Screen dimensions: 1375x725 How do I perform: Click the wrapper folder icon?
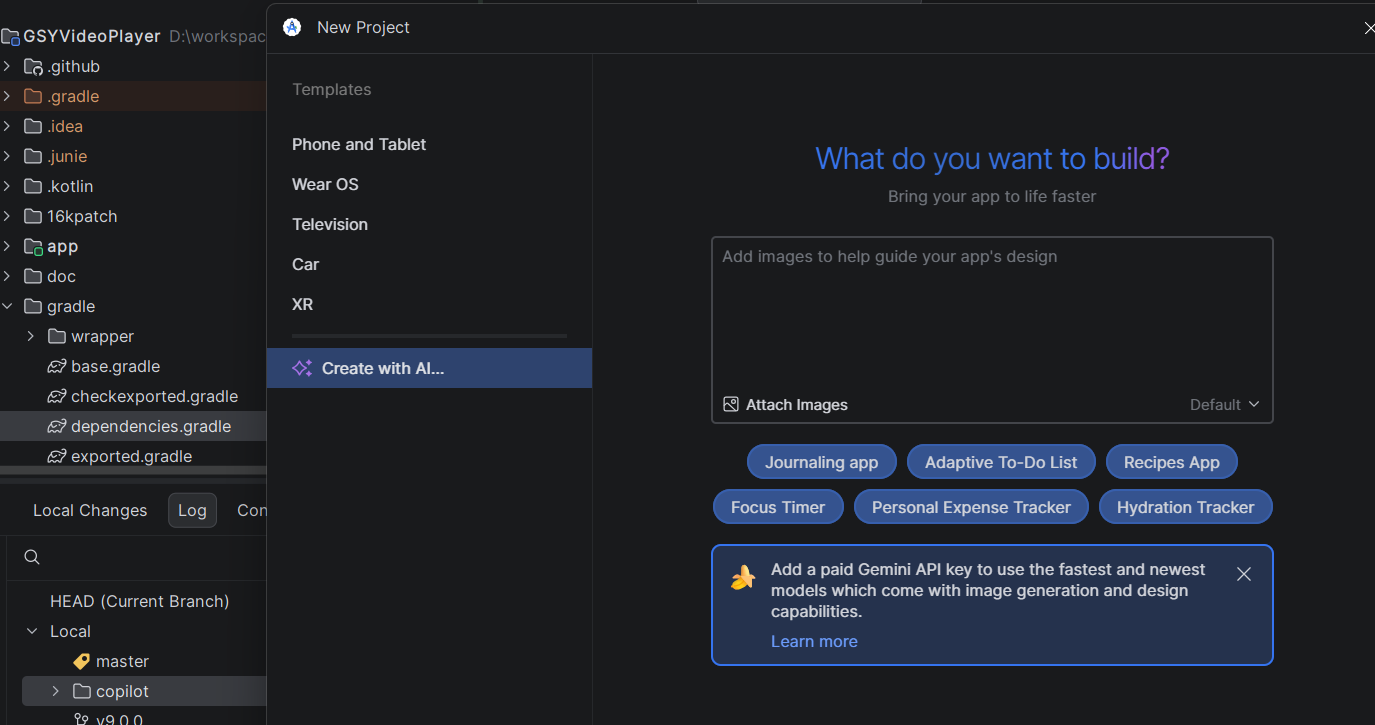(57, 336)
